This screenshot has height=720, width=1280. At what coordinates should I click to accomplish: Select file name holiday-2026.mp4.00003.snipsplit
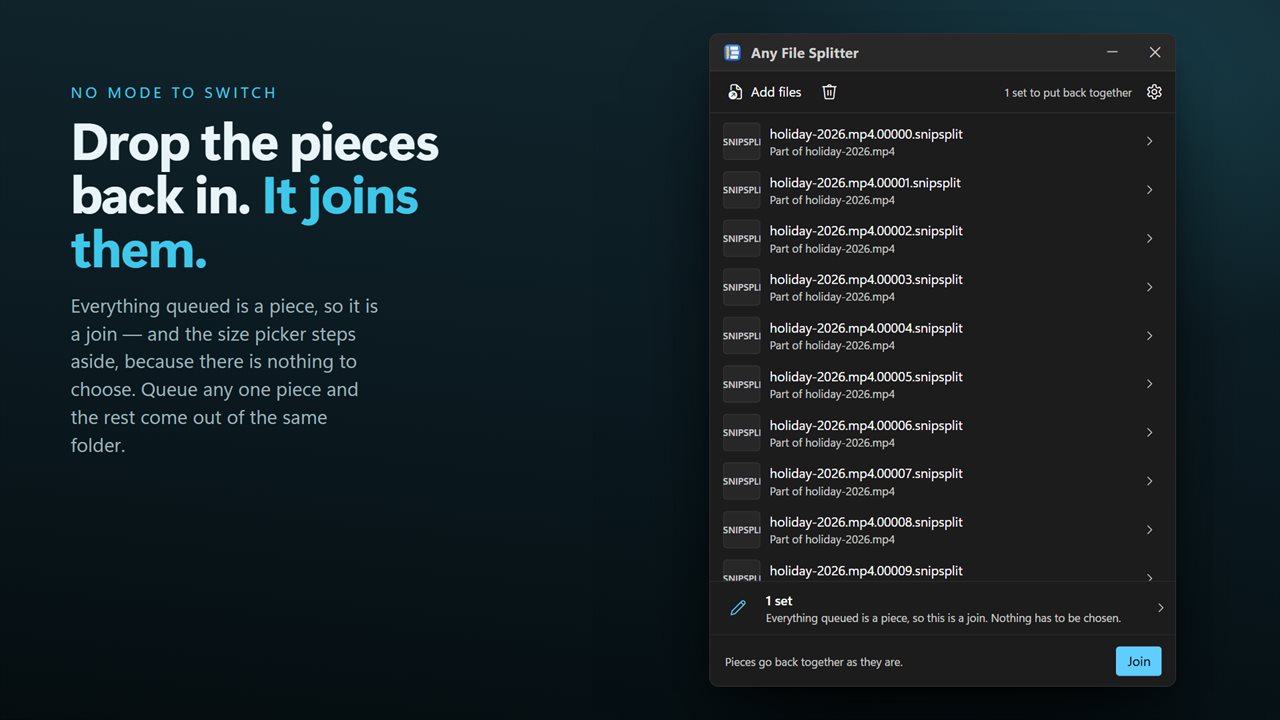click(866, 280)
